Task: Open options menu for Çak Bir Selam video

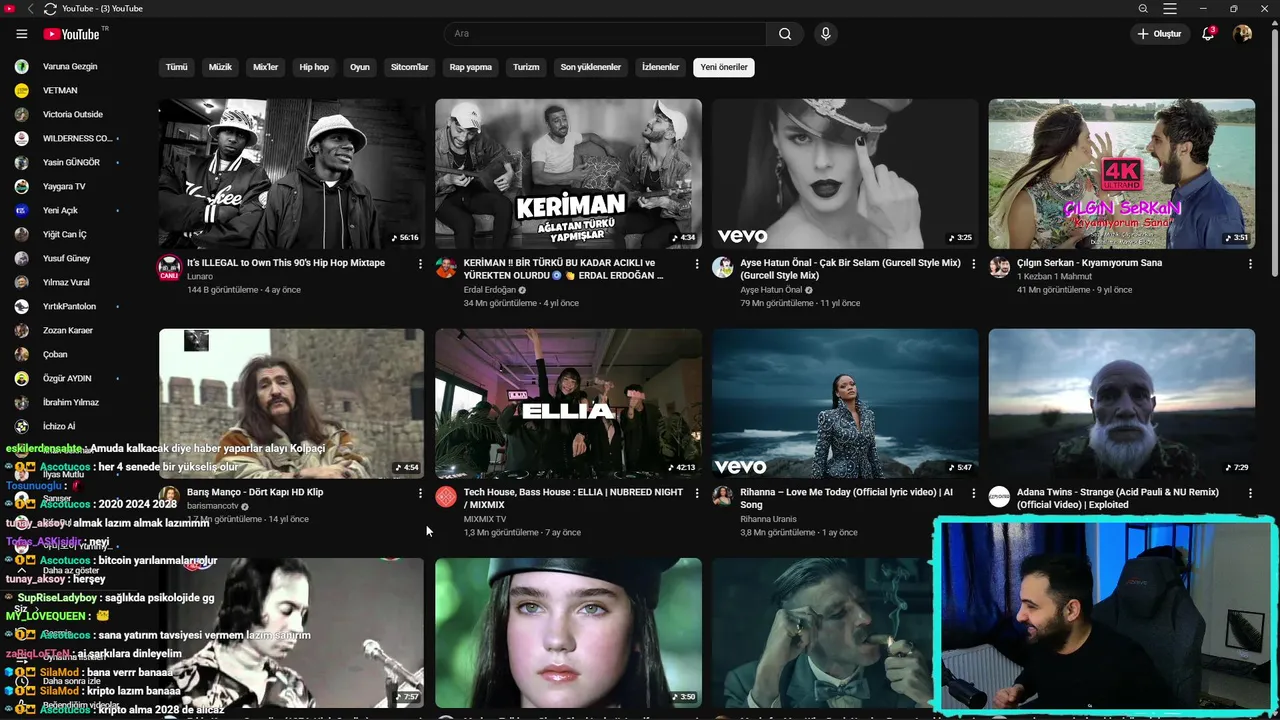Action: pyautogui.click(x=973, y=264)
